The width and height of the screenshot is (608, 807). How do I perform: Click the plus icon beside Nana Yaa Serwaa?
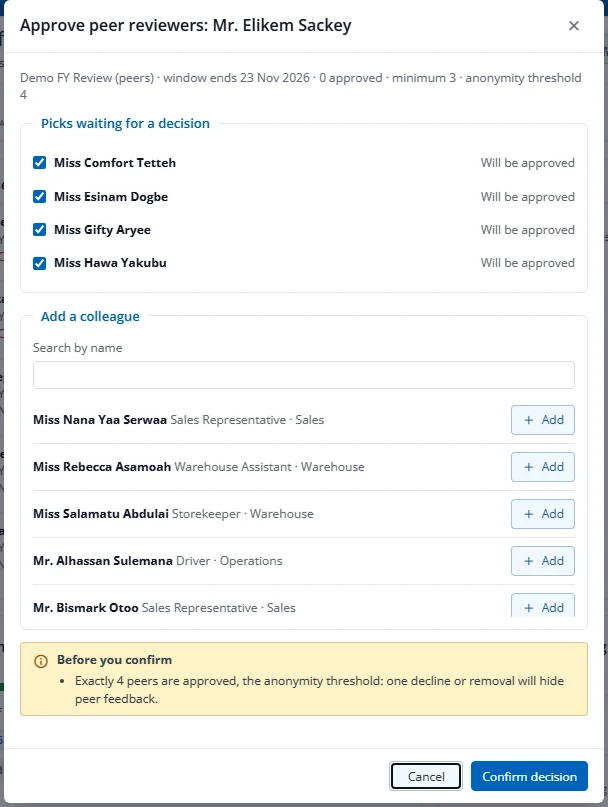click(x=529, y=420)
